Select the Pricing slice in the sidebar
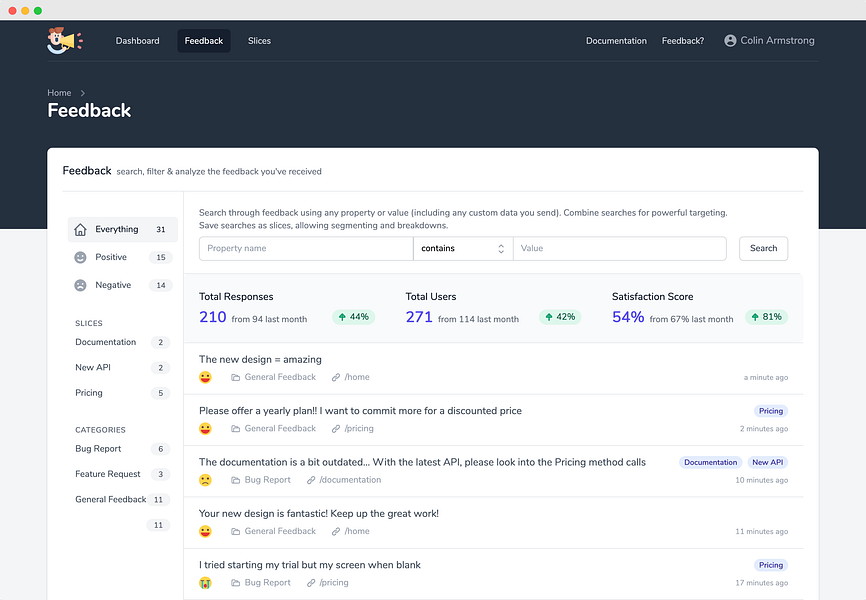This screenshot has height=600, width=866. [89, 393]
